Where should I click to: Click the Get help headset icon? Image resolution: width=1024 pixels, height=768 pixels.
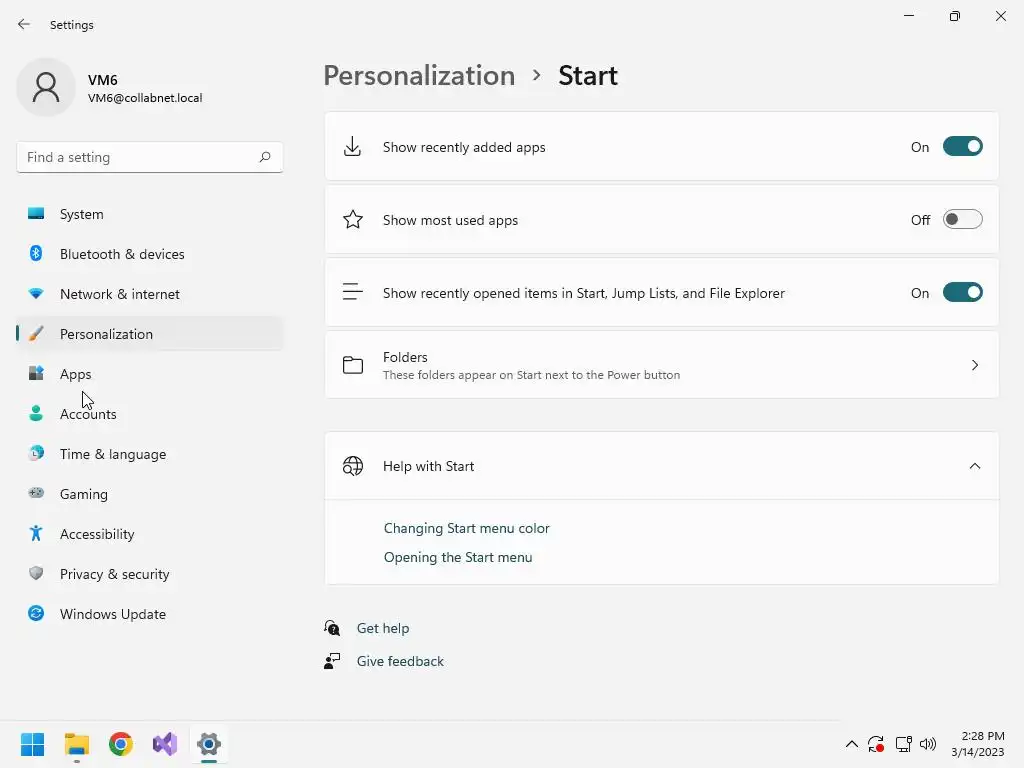click(332, 628)
